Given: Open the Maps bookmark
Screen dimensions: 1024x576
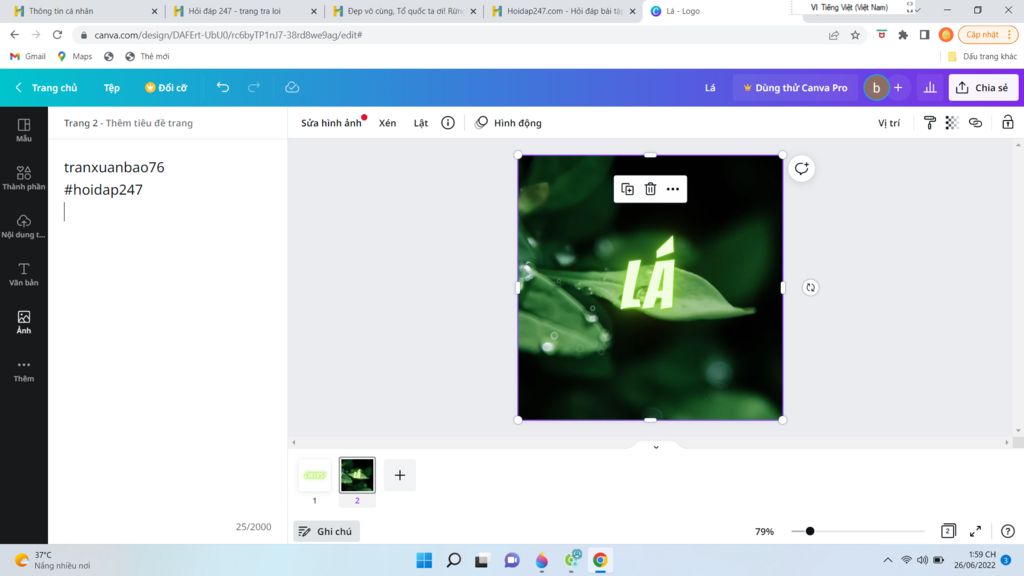Looking at the screenshot, I should [x=74, y=56].
